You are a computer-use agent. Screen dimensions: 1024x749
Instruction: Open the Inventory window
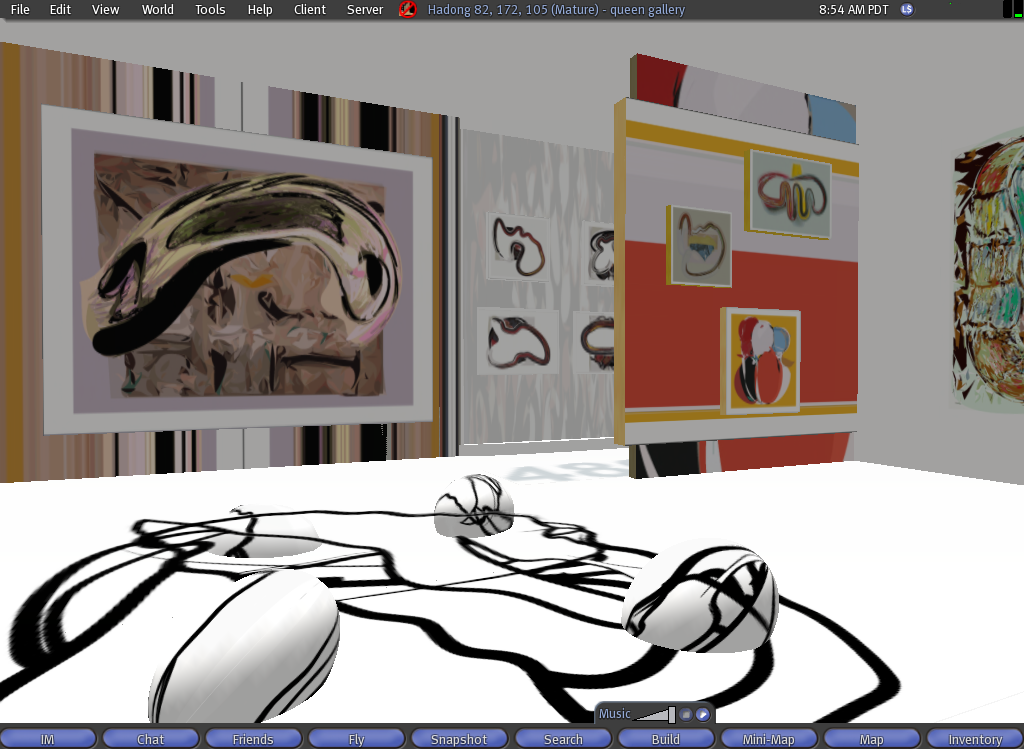(975, 739)
